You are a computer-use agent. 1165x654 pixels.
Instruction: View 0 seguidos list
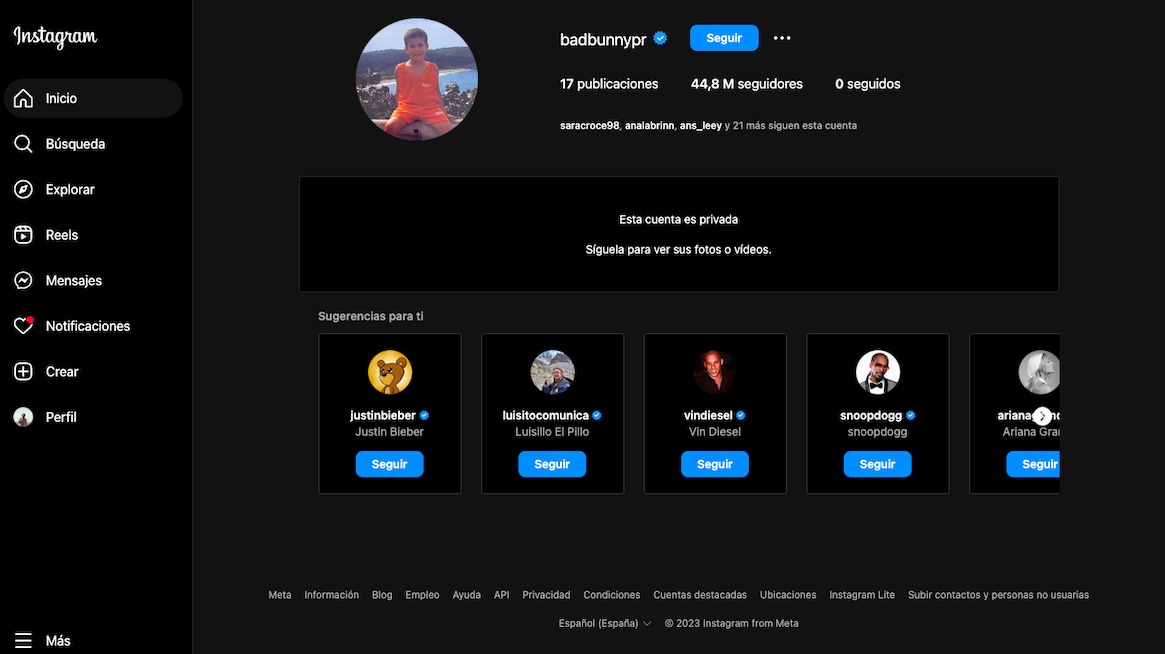point(868,84)
